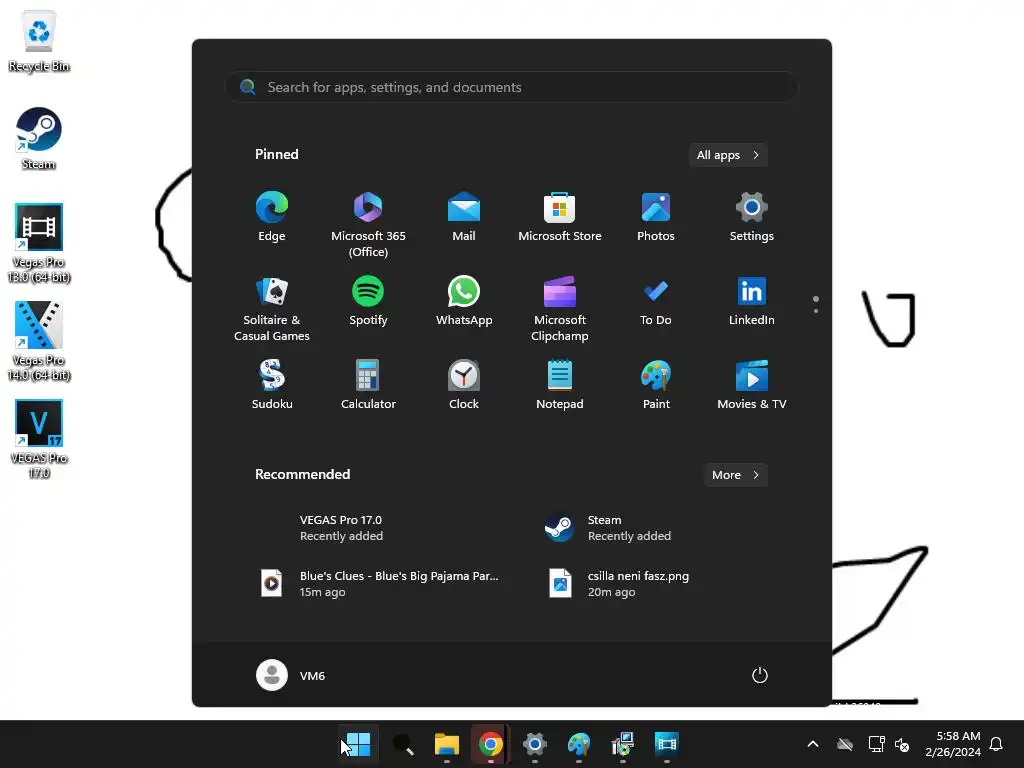
Task: Open the installer icon on taskbar
Action: (x=622, y=744)
